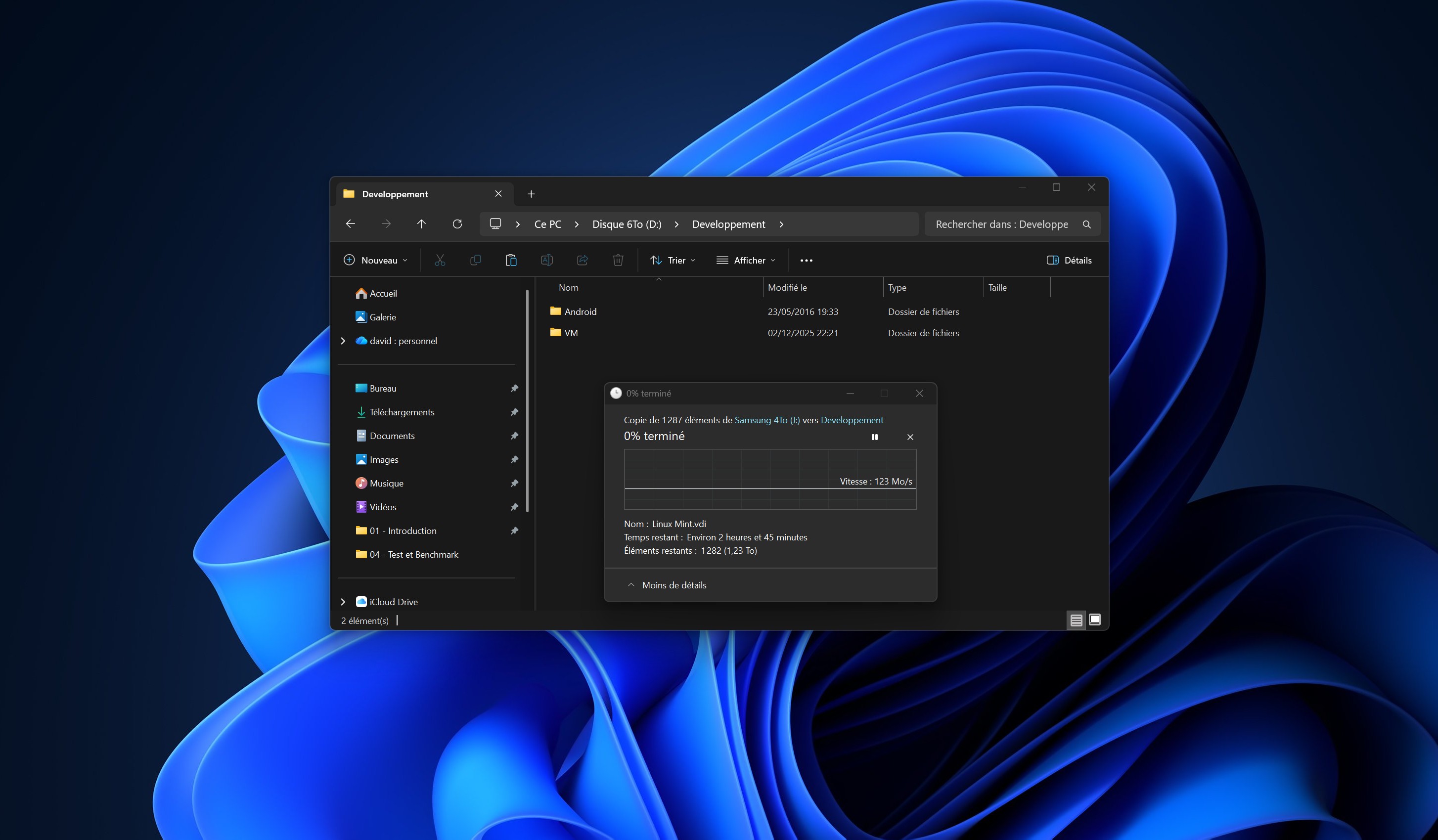The width and height of the screenshot is (1438, 840).
Task: Expand the david : personnel tree node
Action: click(x=343, y=341)
